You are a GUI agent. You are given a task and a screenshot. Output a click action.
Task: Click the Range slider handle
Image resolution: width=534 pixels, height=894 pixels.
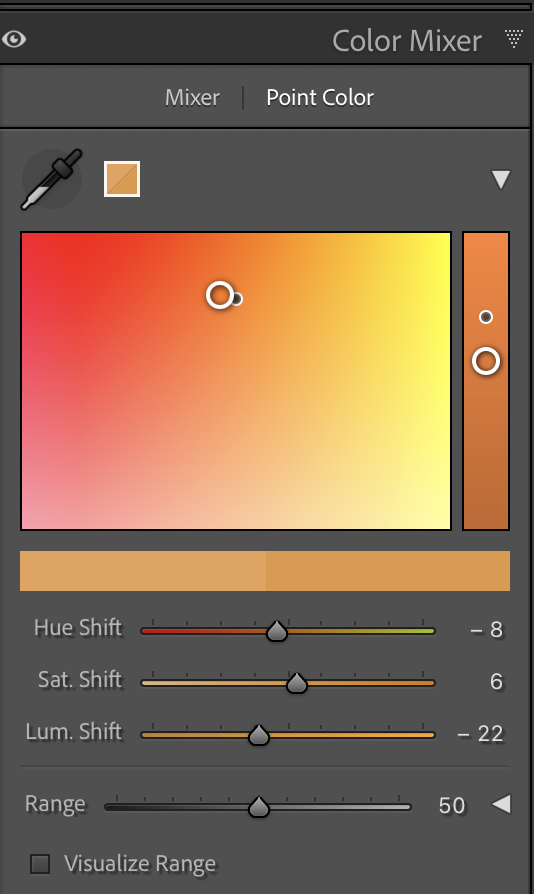(259, 807)
